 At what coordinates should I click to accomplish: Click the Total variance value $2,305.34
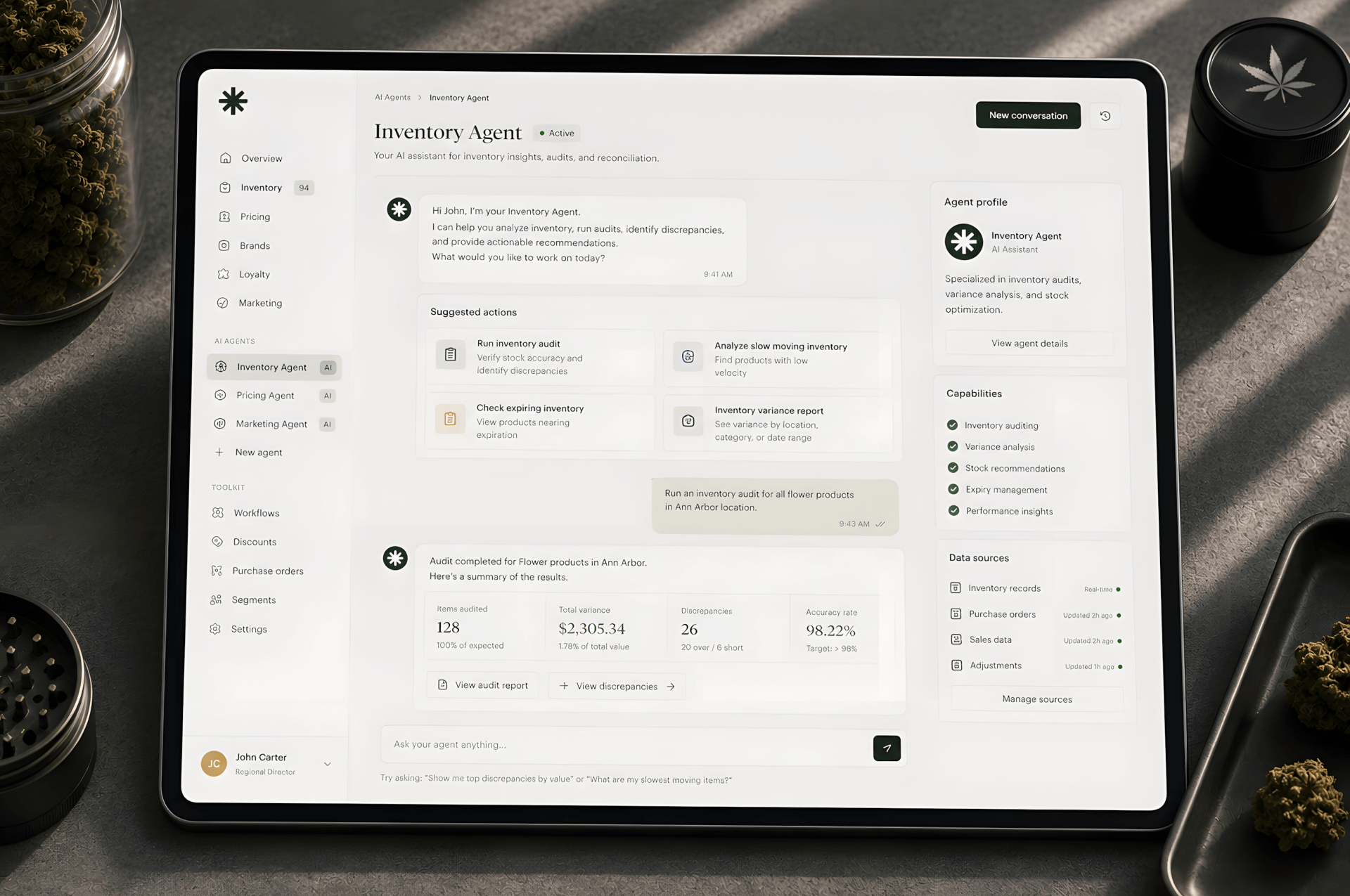[x=591, y=628]
